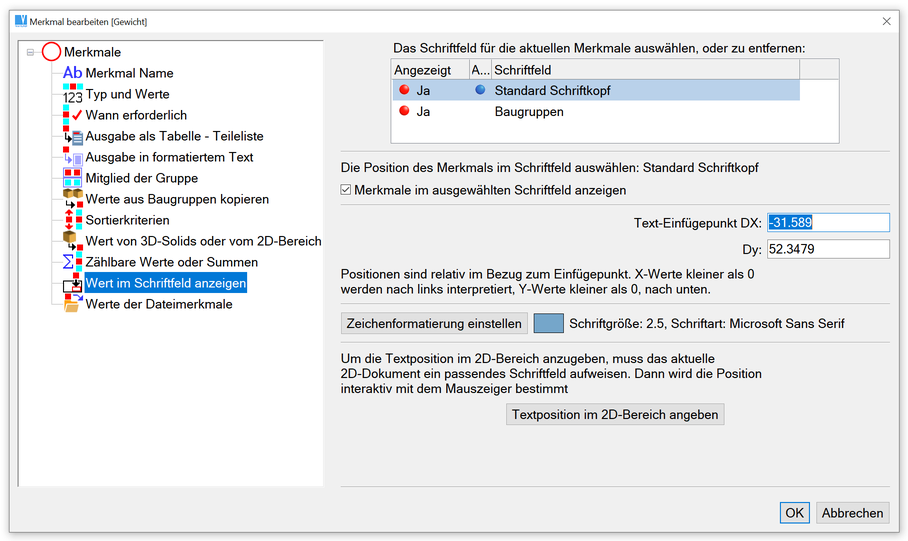Select 'Ausgabe in formatiertem Text' tree item
Viewport: 908px width, 541px height.
tap(169, 157)
